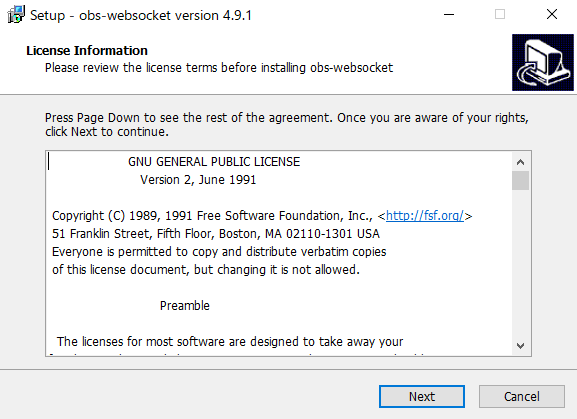Cancel the obs-websocket setup
This screenshot has width=577, height=419.
522,397
